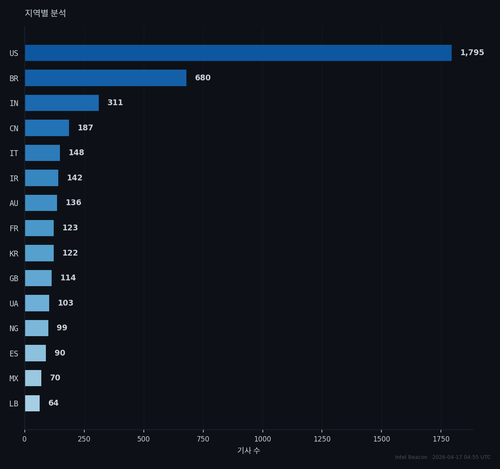Click the AU country axis label
500x469 pixels.
[14, 203]
